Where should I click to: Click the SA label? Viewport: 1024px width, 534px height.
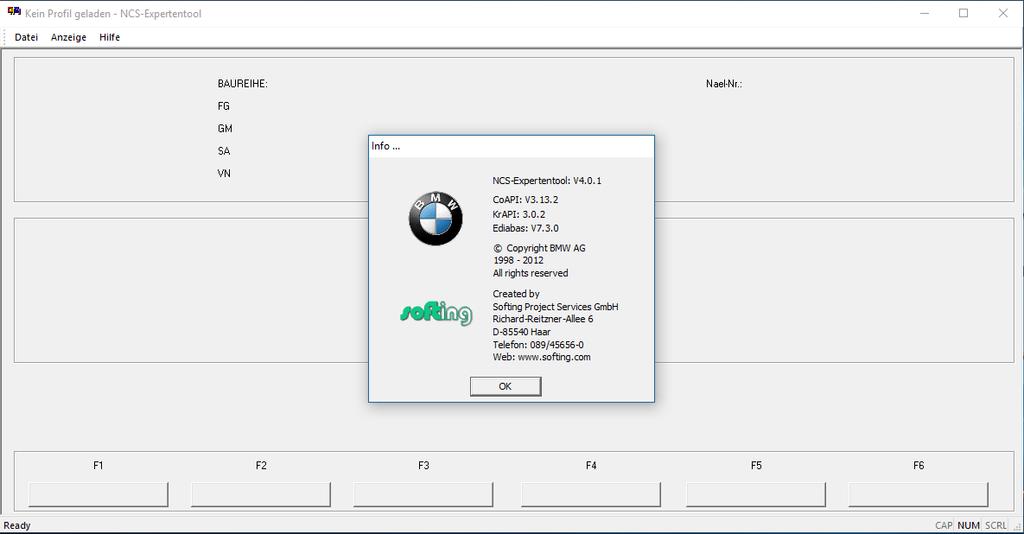pos(223,151)
